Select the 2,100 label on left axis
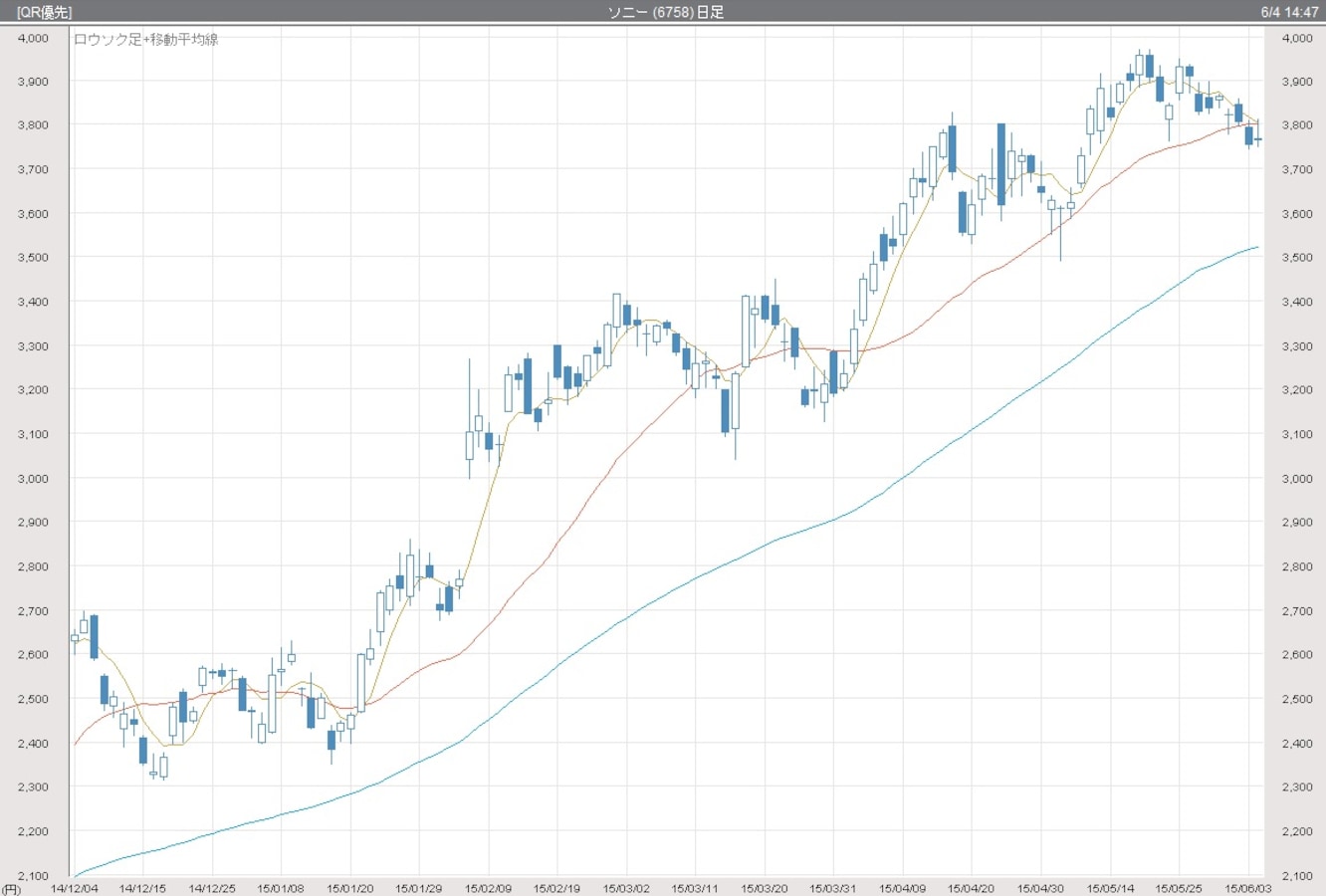The image size is (1326, 896). [33, 876]
